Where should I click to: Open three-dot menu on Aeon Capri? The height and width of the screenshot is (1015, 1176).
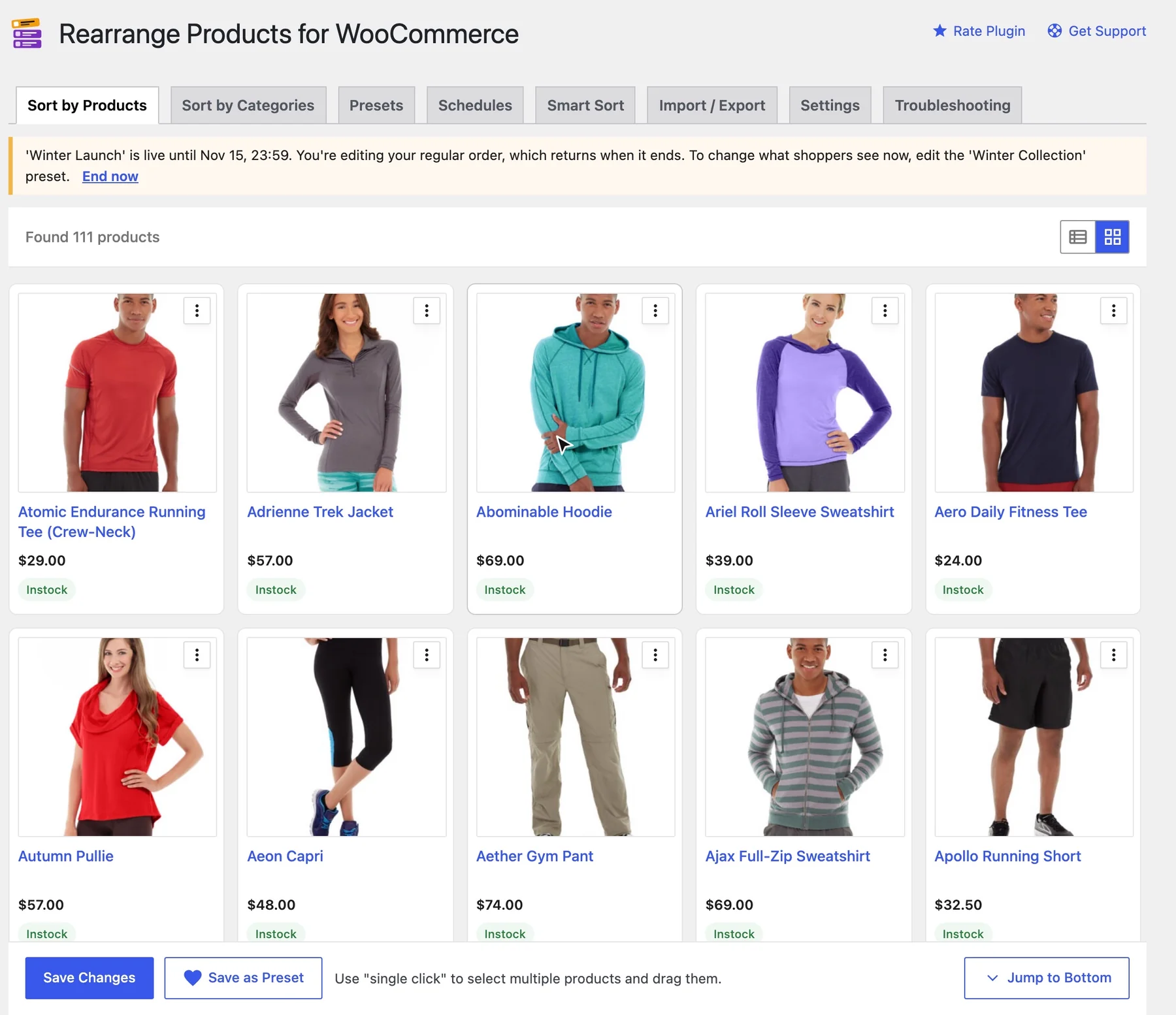click(427, 655)
